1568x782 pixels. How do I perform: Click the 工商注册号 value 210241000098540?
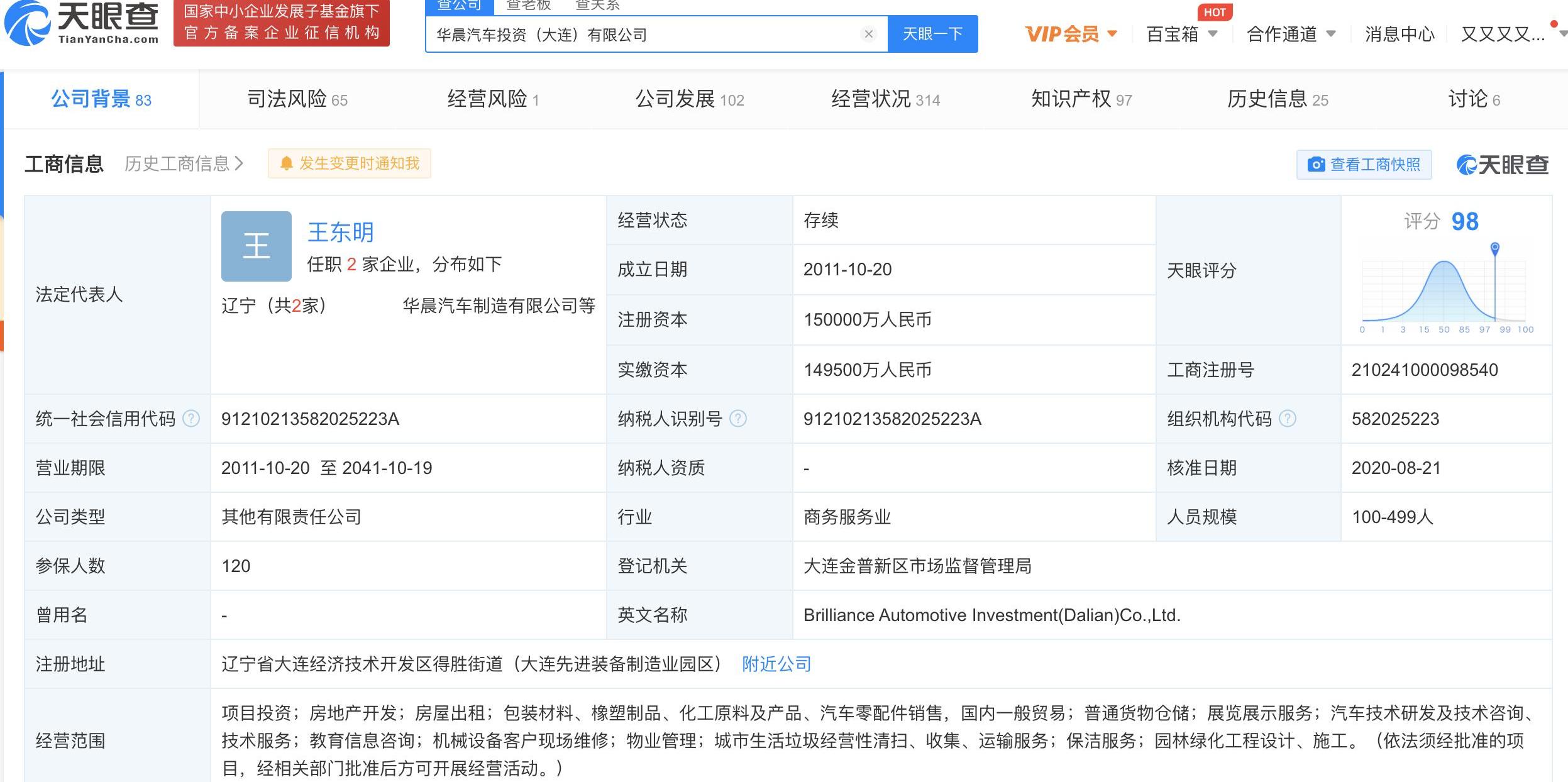1425,370
